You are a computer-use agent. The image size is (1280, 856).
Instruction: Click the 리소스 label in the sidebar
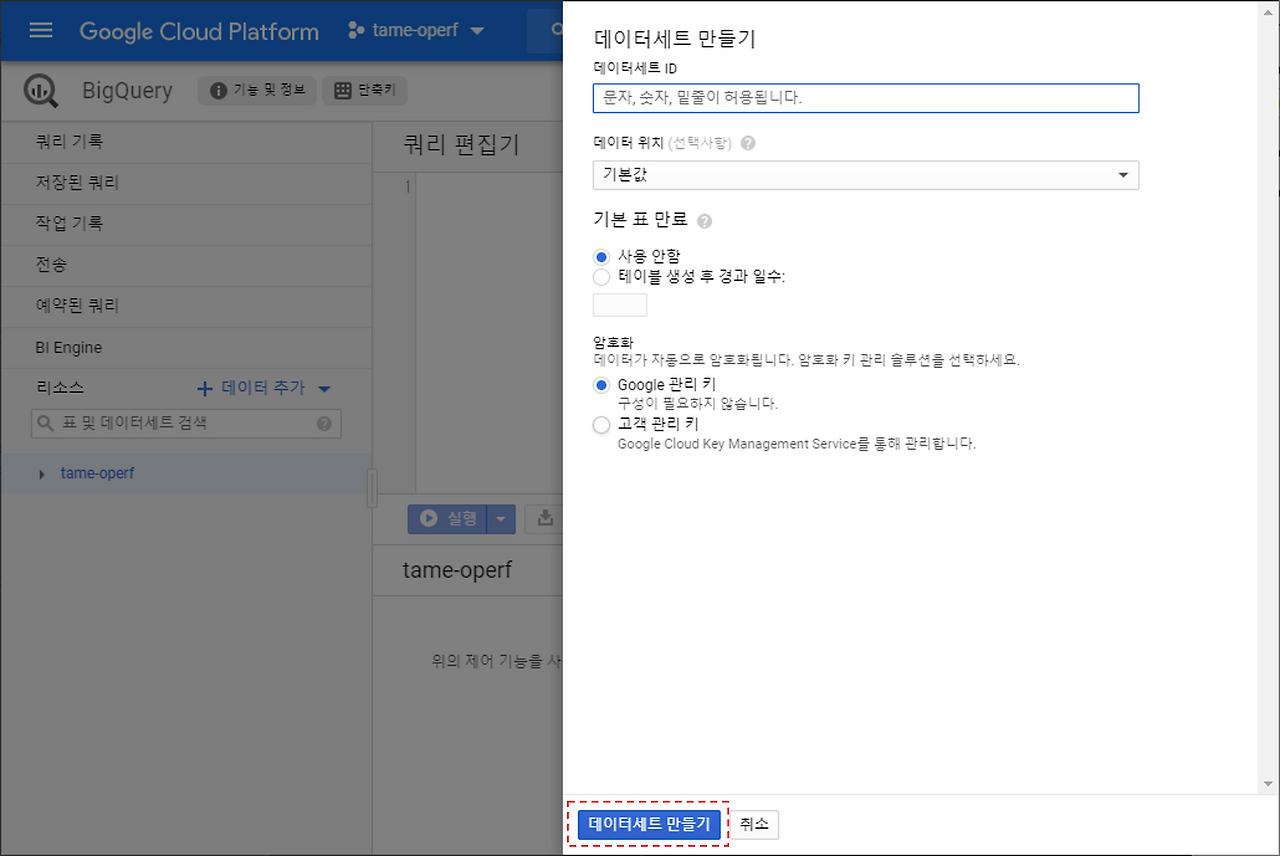coord(60,387)
